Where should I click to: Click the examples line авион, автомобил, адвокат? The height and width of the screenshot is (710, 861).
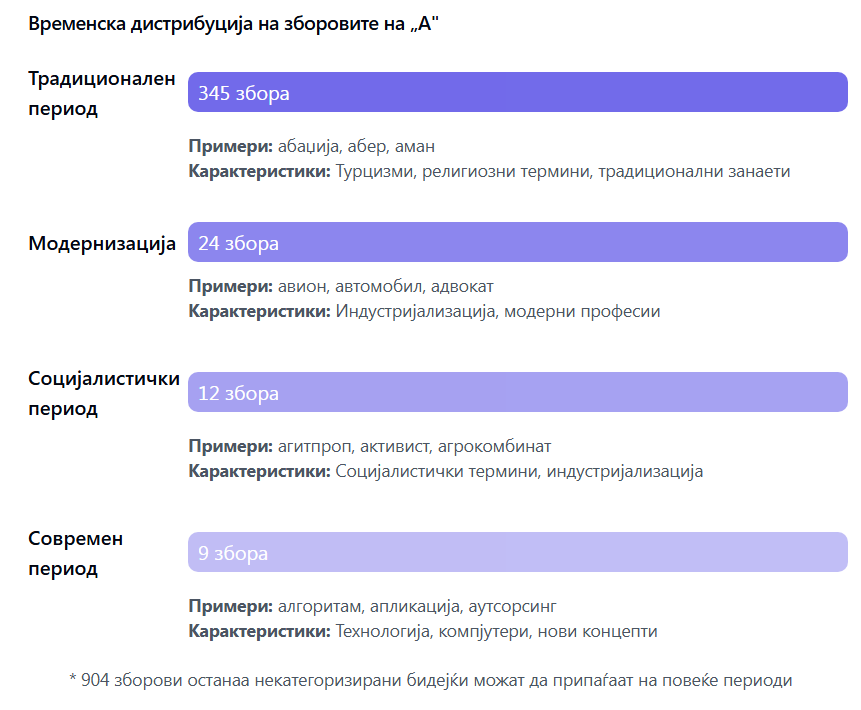(341, 286)
